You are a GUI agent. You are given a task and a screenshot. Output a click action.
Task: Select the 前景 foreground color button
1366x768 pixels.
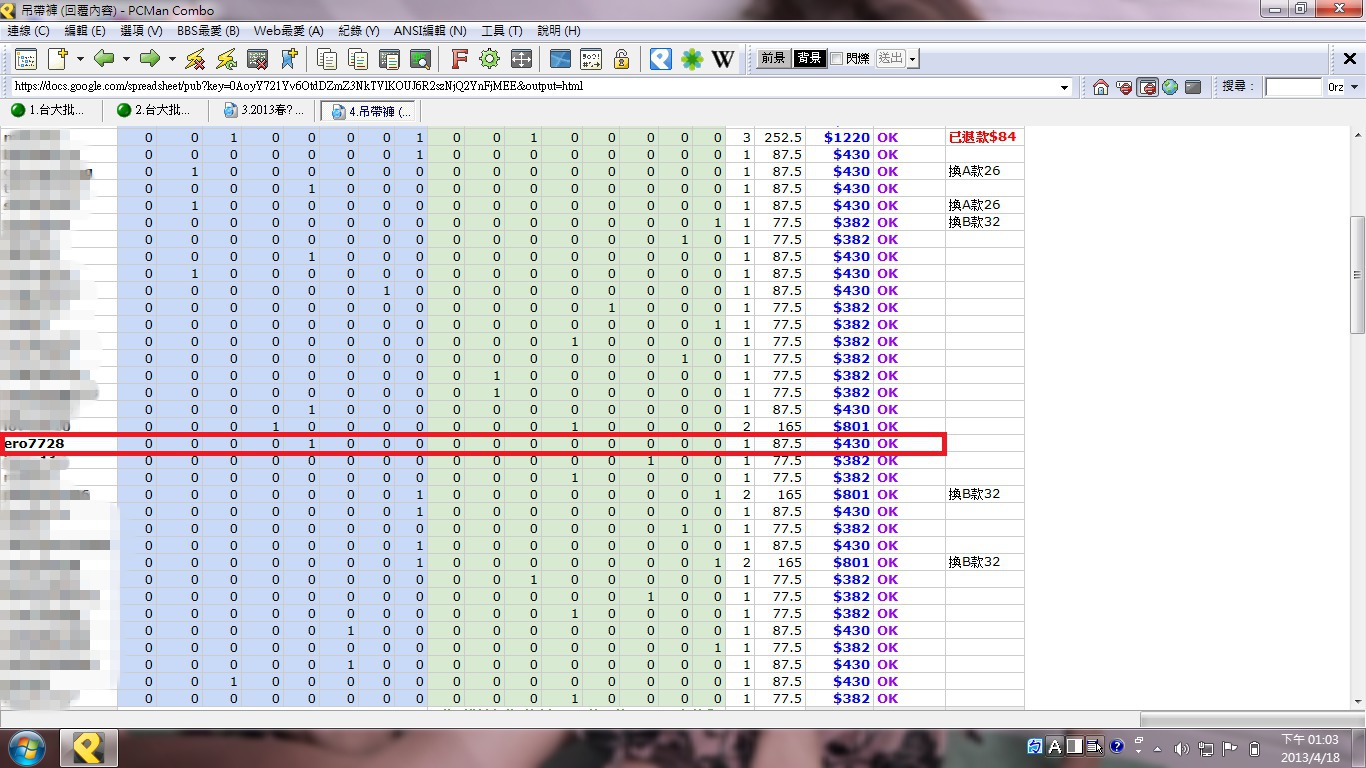pyautogui.click(x=773, y=58)
